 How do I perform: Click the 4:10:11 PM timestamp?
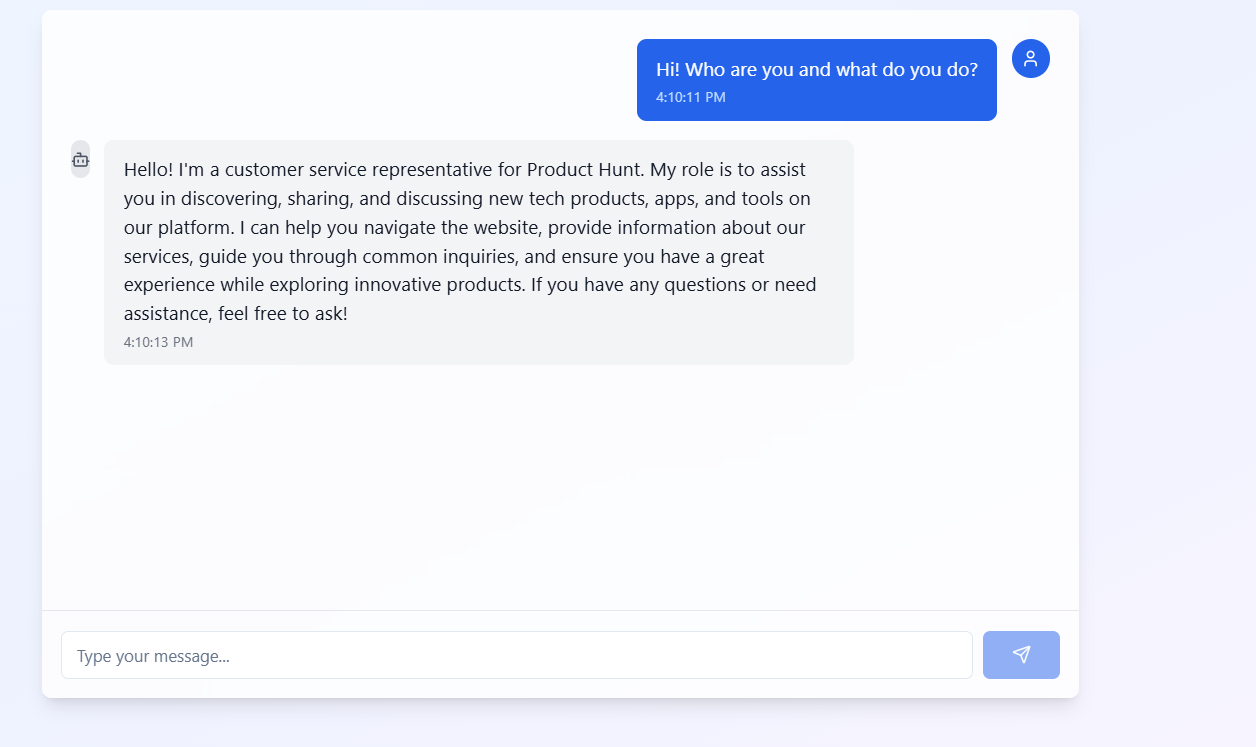[x=691, y=97]
